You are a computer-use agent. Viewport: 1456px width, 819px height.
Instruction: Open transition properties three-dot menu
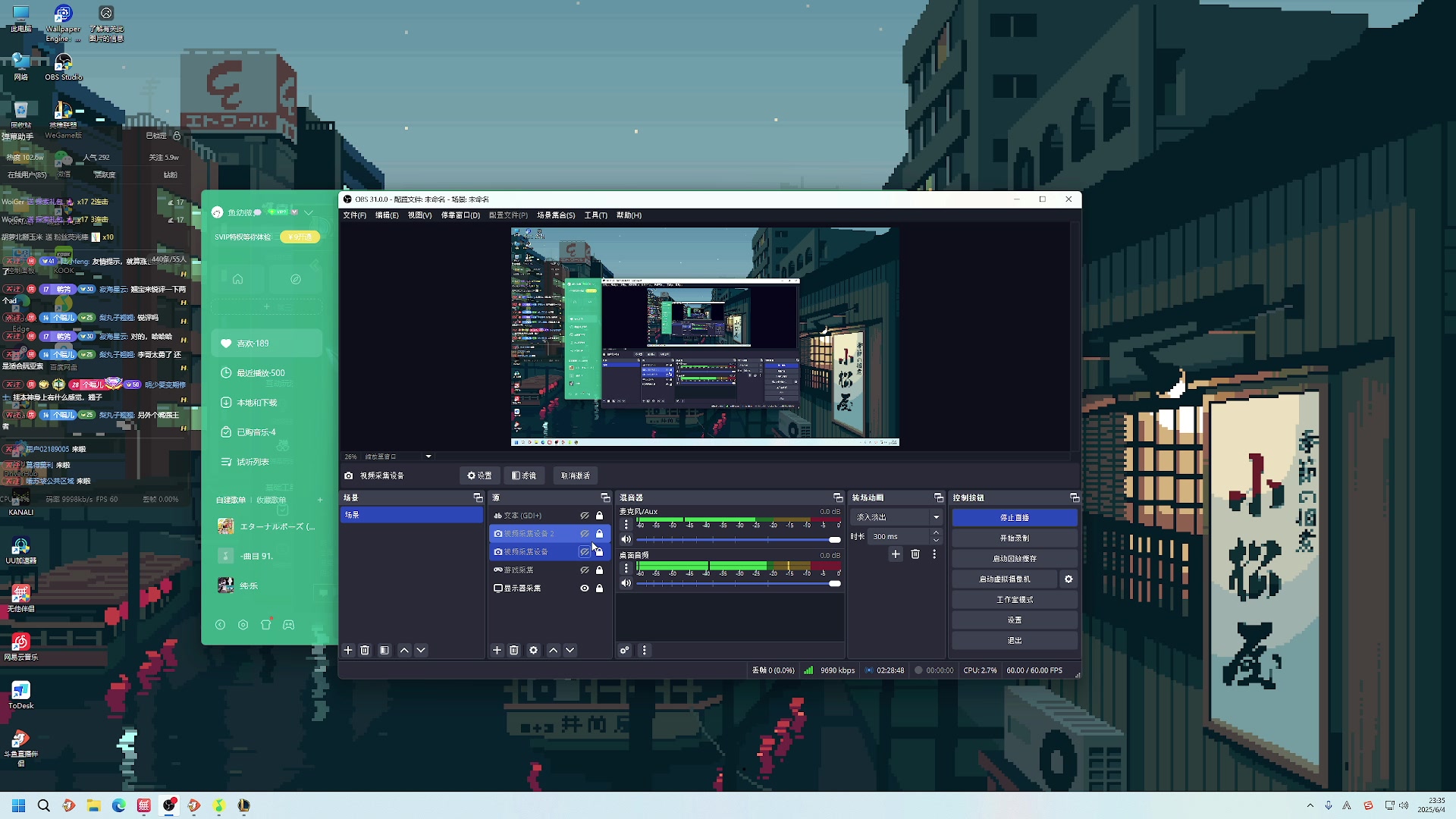pyautogui.click(x=934, y=554)
